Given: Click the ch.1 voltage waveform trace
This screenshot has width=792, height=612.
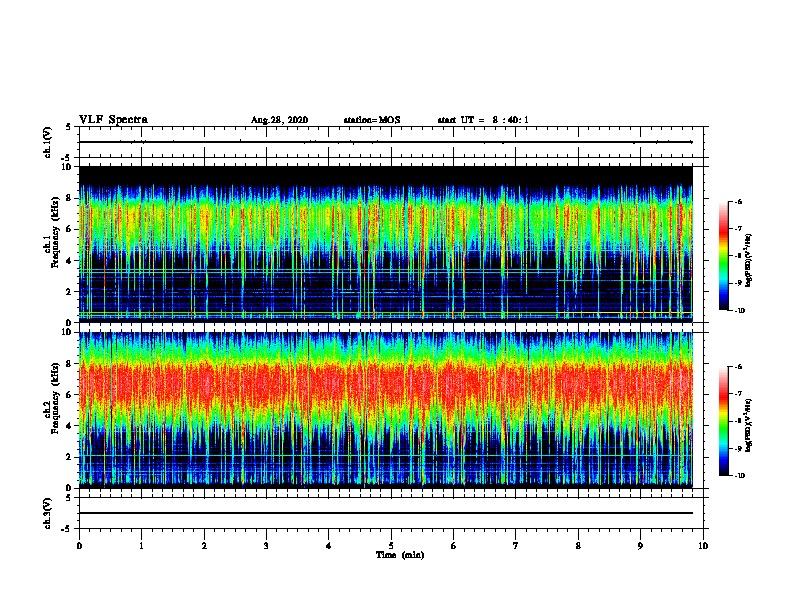Looking at the screenshot, I should pyautogui.click(x=386, y=142).
